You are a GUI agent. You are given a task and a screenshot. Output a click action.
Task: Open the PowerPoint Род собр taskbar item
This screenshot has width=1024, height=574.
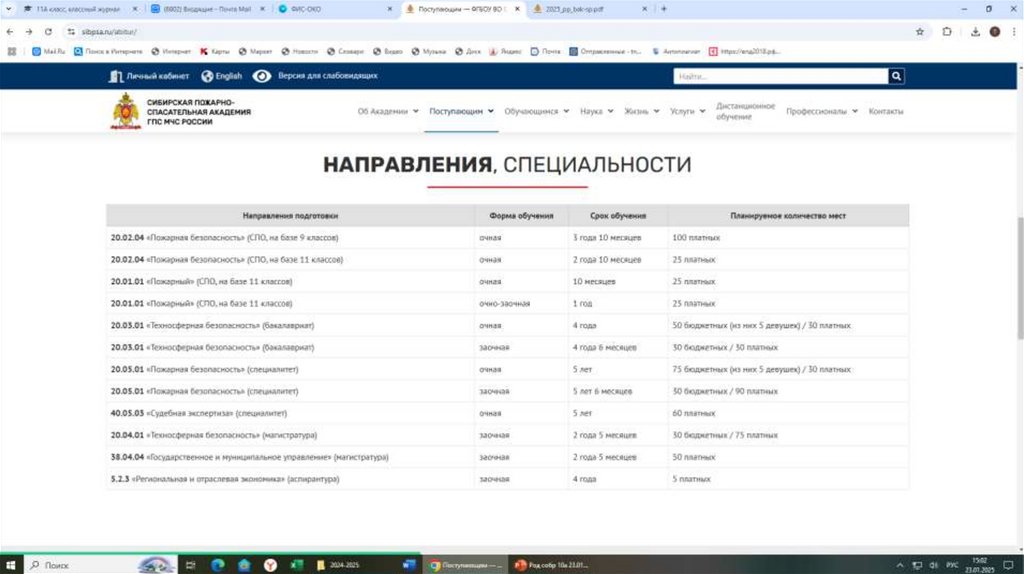coord(552,565)
